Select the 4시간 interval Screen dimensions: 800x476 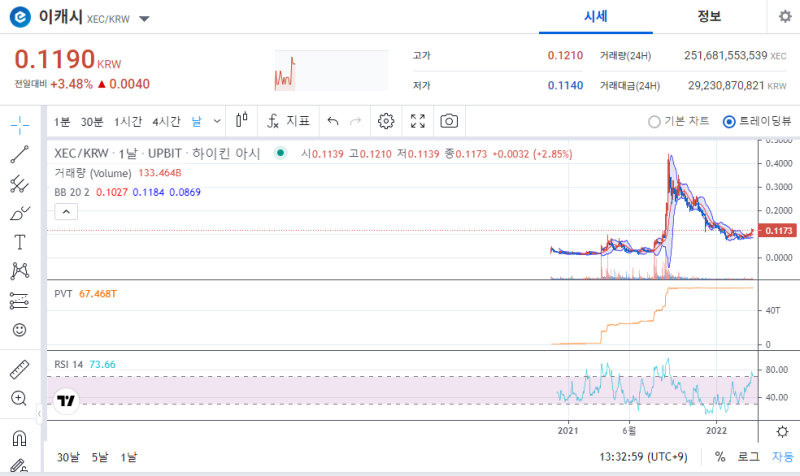click(166, 121)
